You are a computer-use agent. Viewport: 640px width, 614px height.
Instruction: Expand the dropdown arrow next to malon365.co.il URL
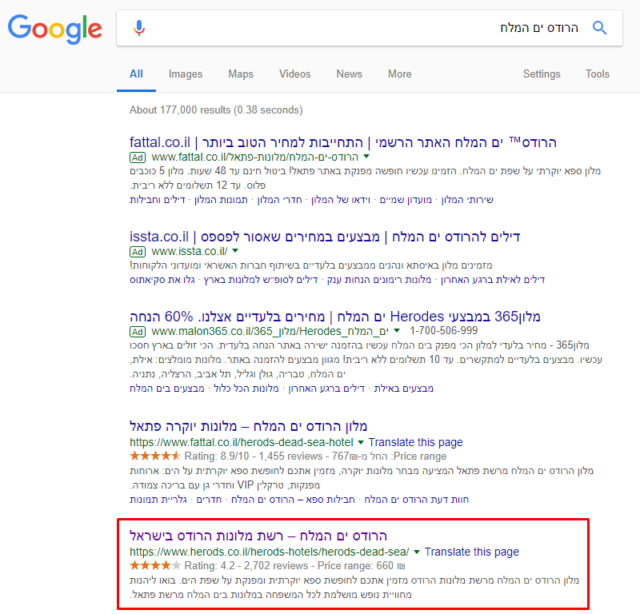coord(397,330)
